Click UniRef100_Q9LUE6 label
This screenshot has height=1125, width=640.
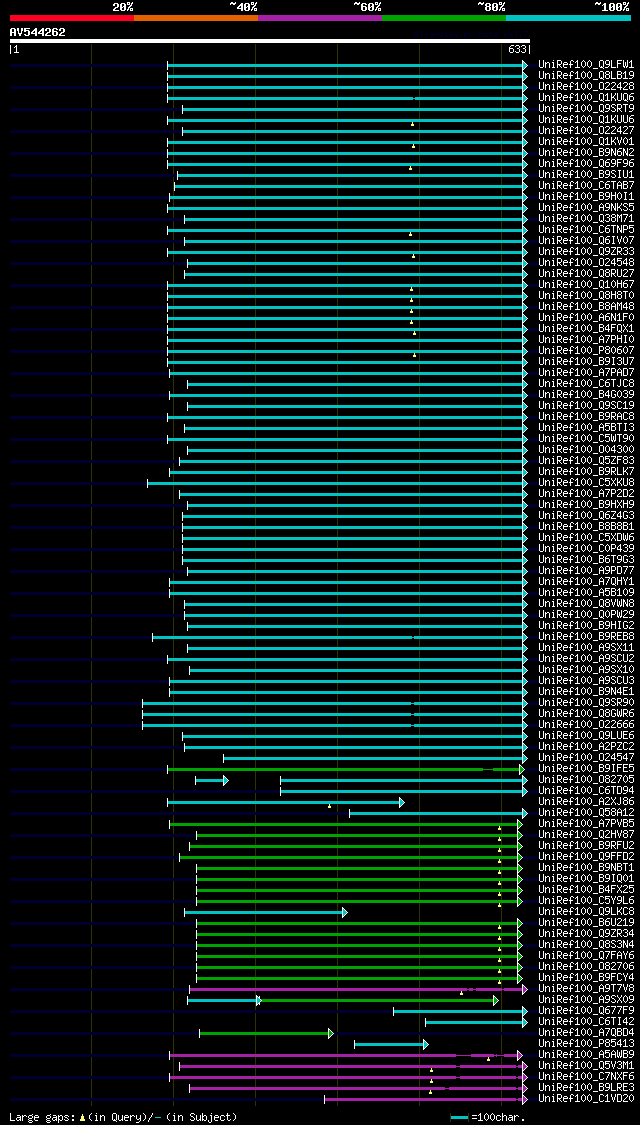pos(586,735)
